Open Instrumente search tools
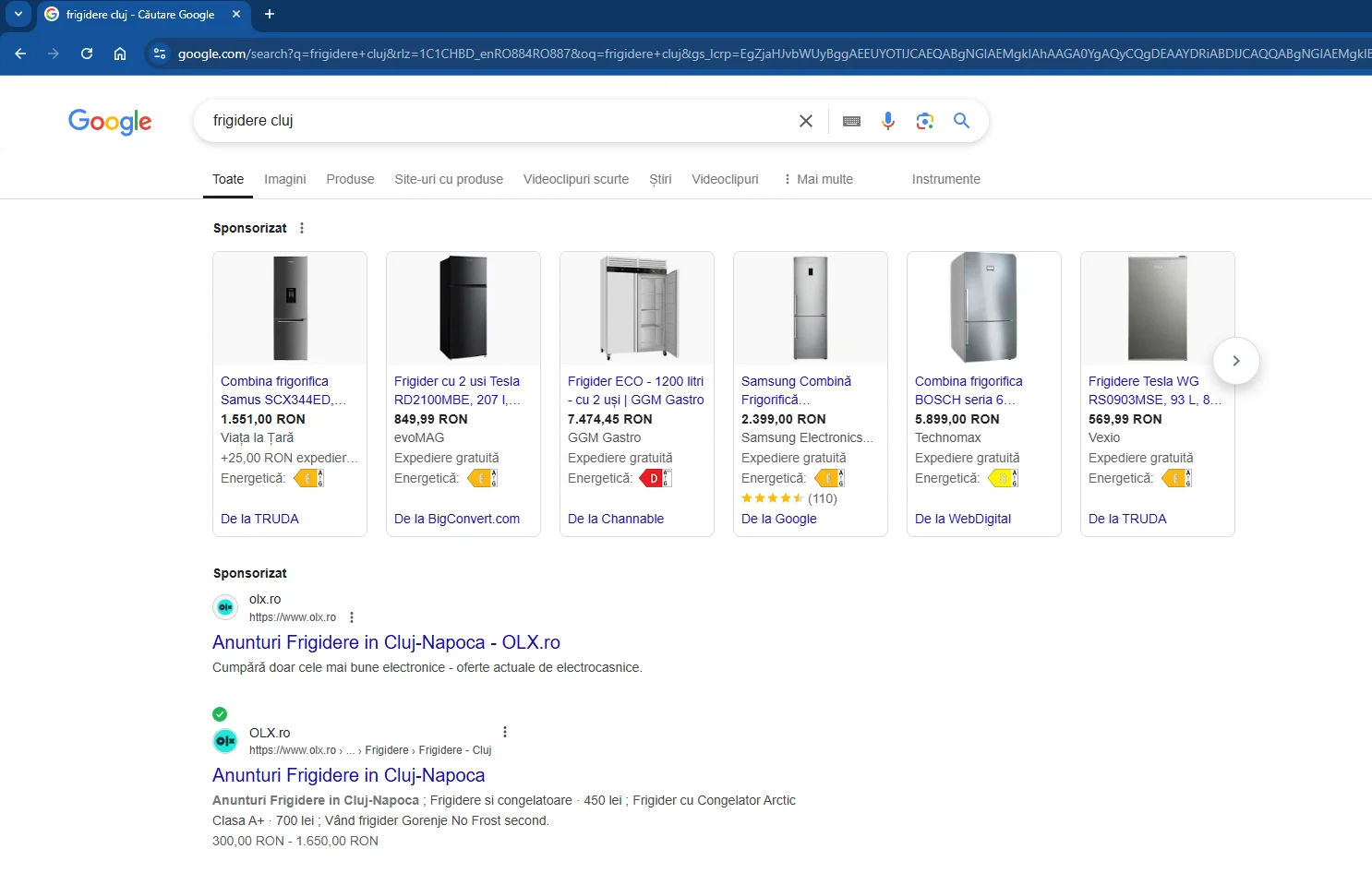 945,179
